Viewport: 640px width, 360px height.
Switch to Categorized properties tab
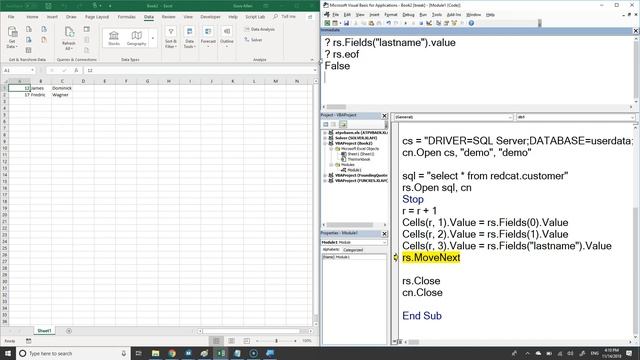coord(353,250)
